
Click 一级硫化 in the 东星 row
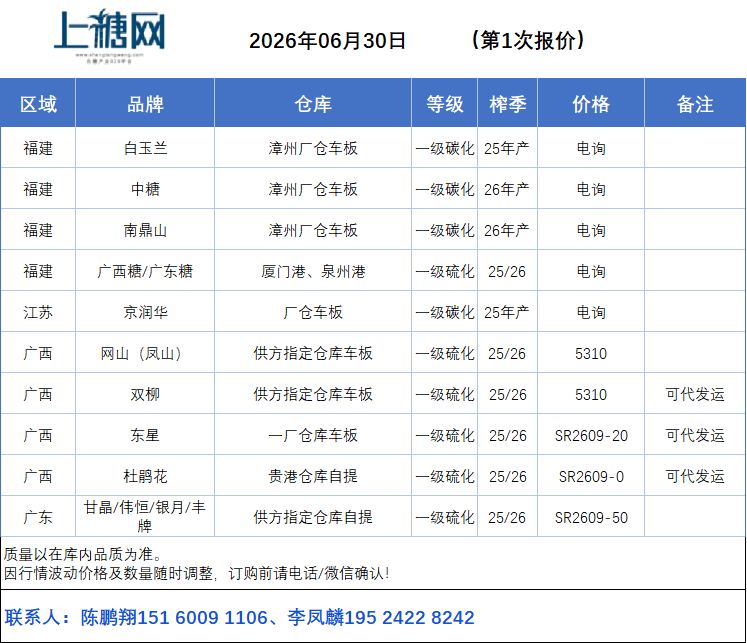click(x=445, y=435)
